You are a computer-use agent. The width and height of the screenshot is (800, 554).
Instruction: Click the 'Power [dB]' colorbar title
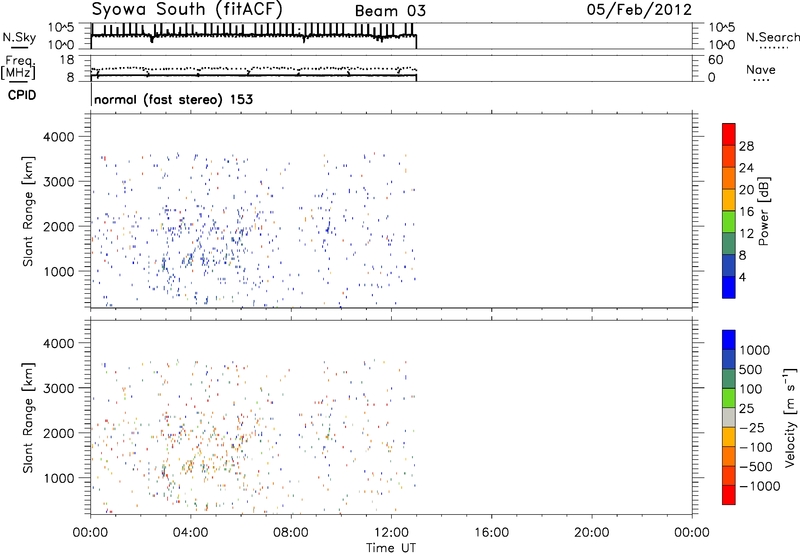[x=763, y=211]
